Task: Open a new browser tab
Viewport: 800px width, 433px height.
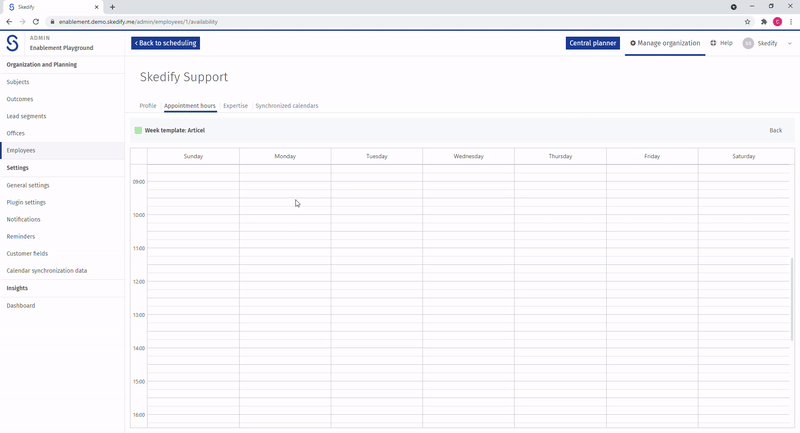Action: tap(112, 7)
